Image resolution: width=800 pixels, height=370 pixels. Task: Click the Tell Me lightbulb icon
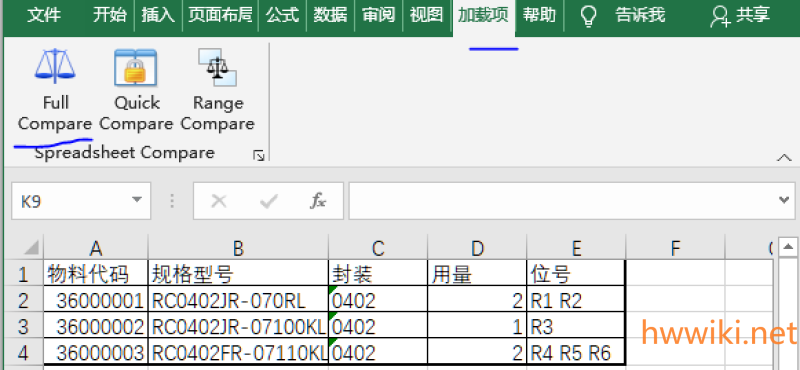(589, 16)
